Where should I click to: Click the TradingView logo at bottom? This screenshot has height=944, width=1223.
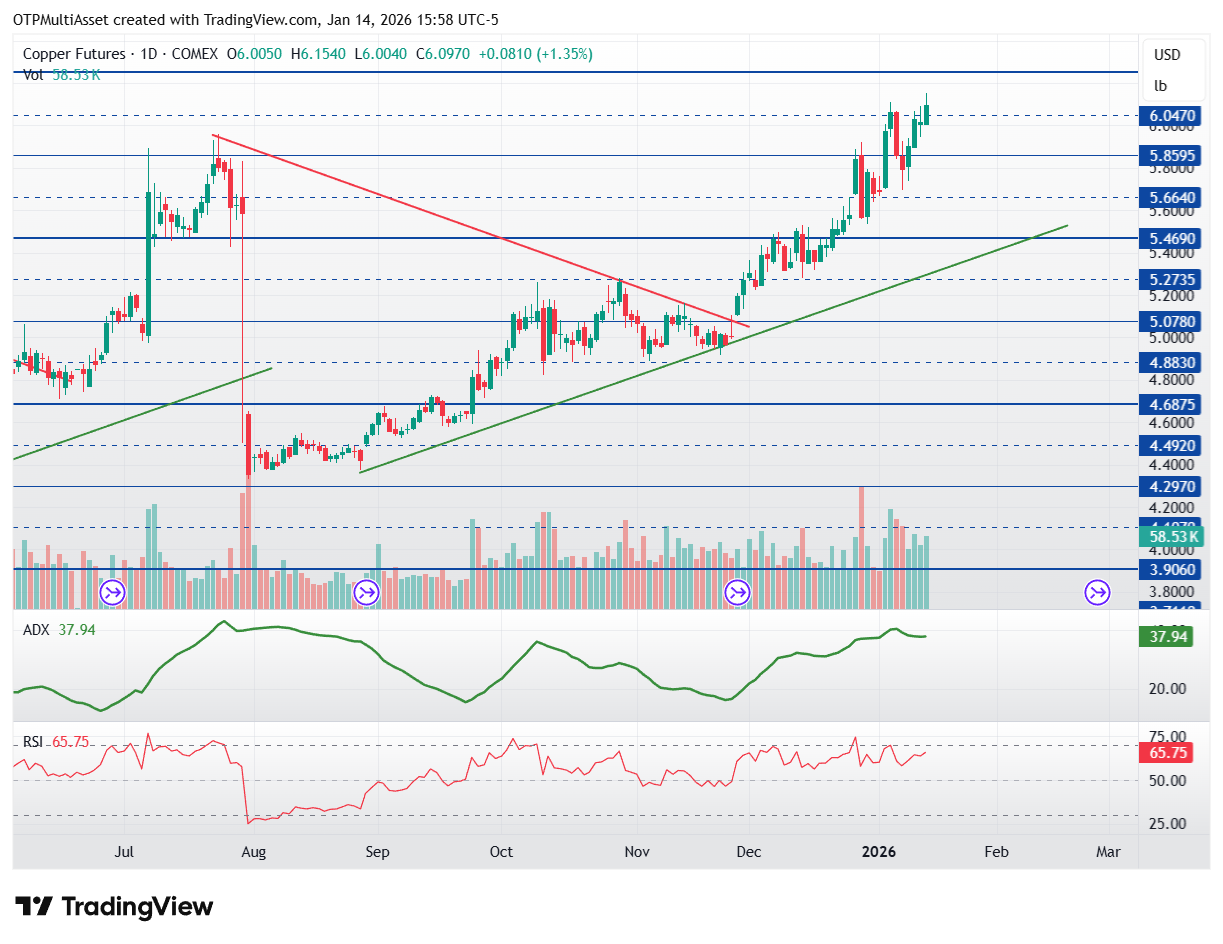[x=115, y=907]
